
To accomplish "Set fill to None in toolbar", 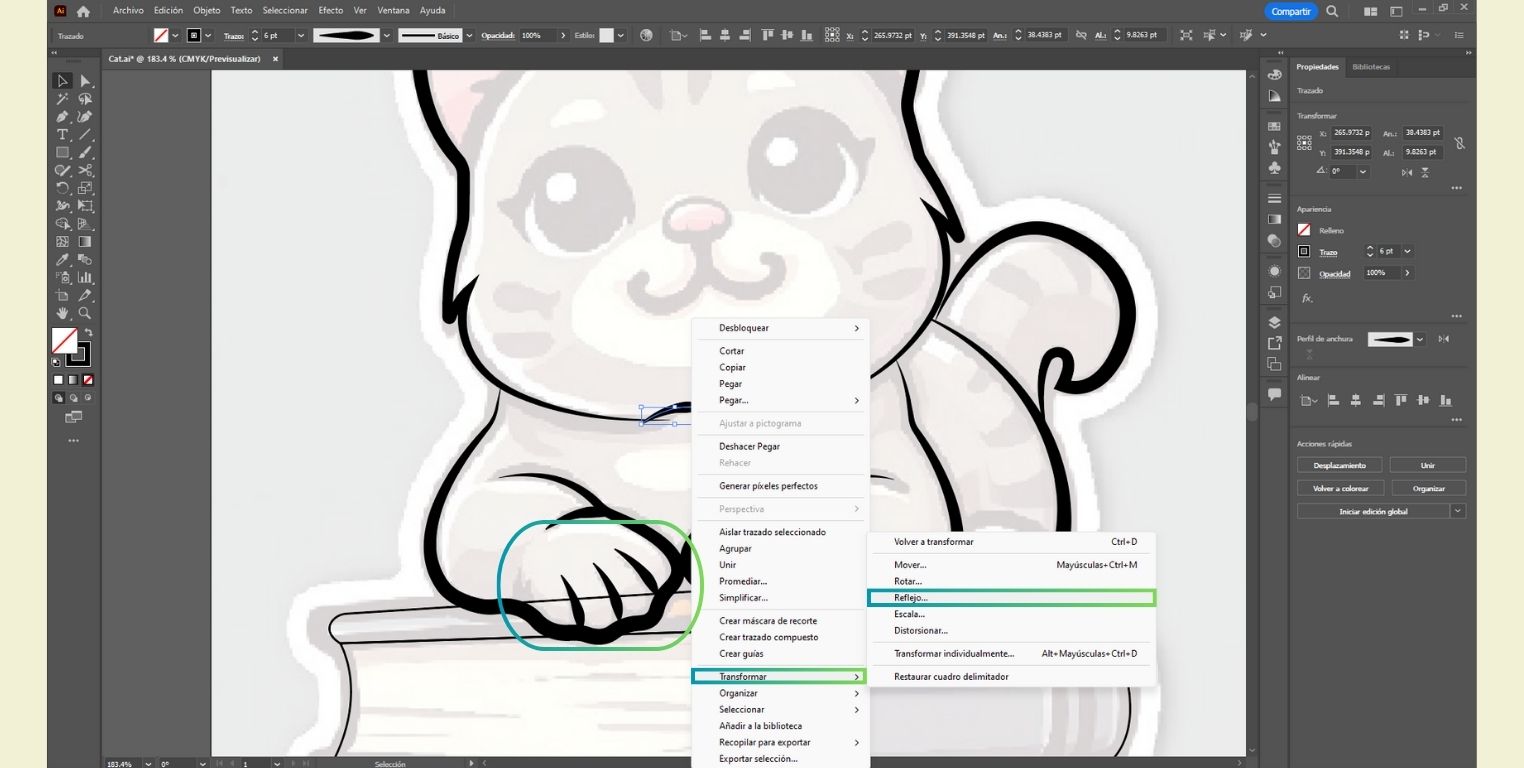I will (x=88, y=380).
